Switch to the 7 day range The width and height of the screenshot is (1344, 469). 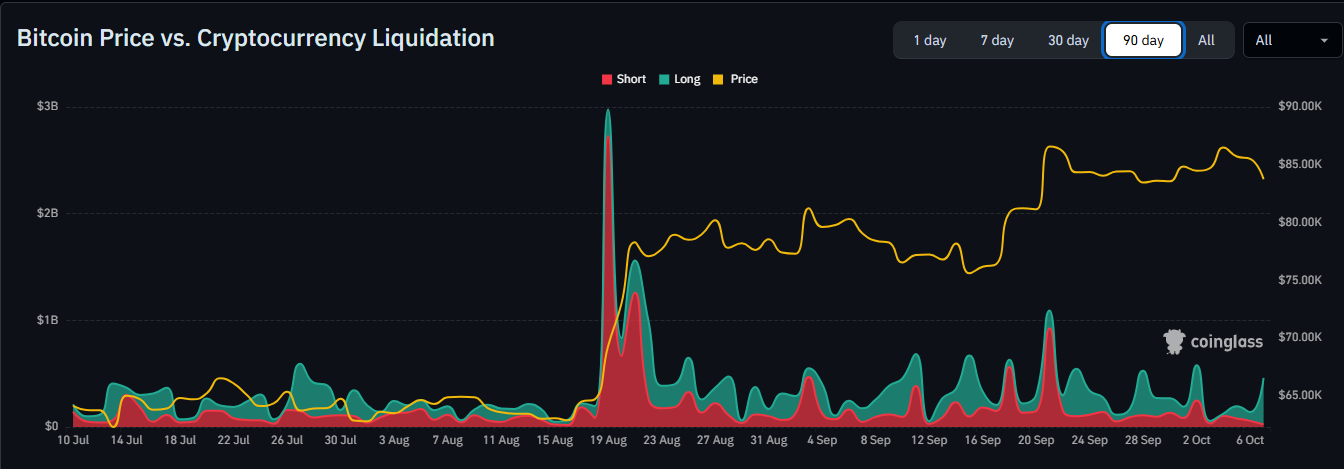coord(997,40)
